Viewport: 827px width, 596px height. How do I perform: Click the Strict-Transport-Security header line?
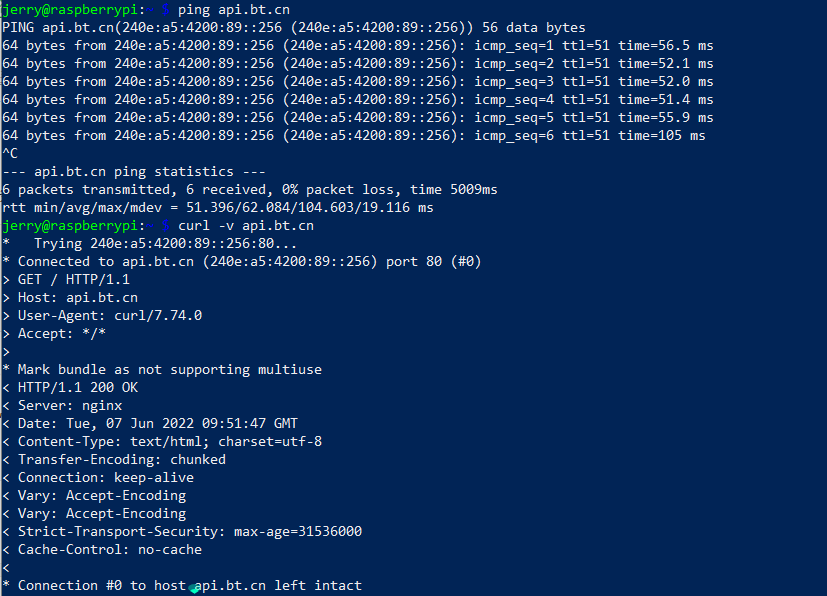(190, 531)
